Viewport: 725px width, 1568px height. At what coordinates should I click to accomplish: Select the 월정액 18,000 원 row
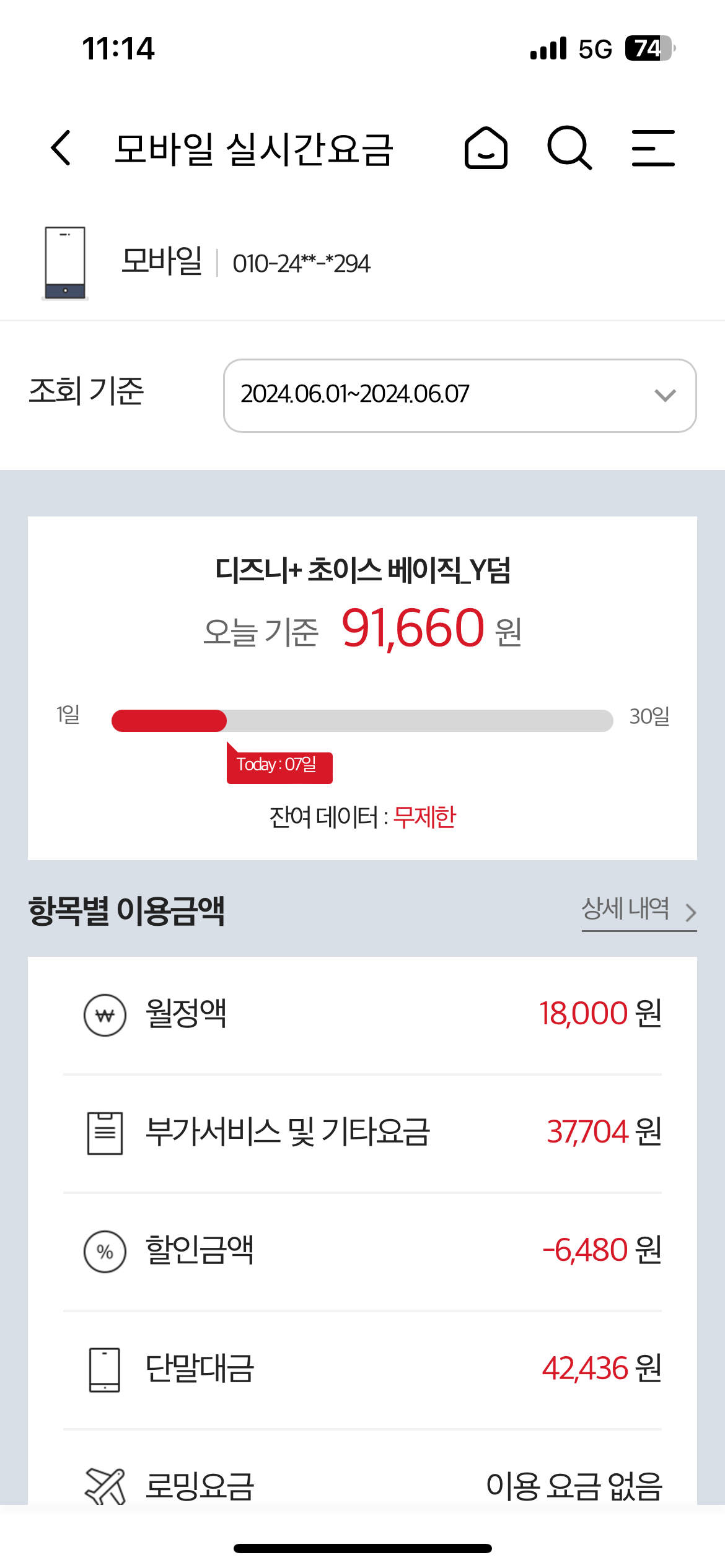click(x=362, y=1015)
